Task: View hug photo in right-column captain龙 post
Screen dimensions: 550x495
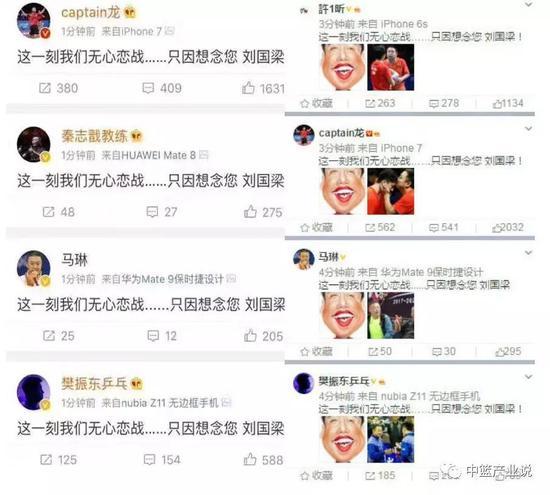Action: [390, 191]
